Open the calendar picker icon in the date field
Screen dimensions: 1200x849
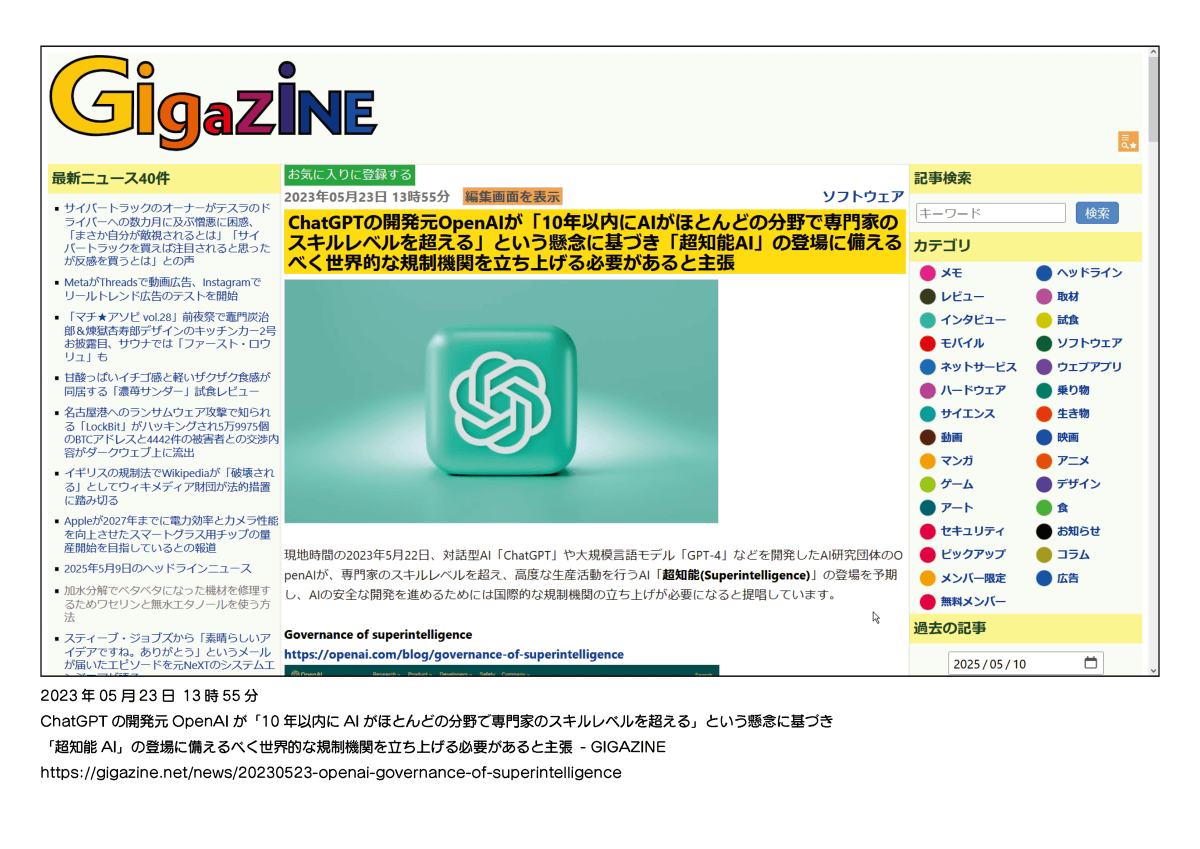[x=1091, y=663]
